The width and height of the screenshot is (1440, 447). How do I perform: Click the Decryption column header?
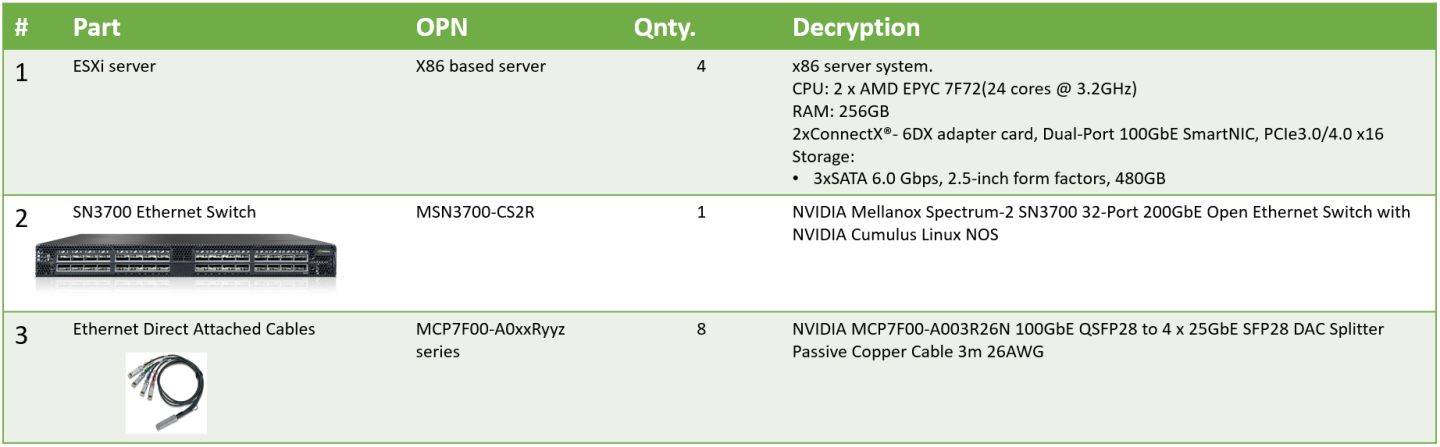[x=856, y=27]
